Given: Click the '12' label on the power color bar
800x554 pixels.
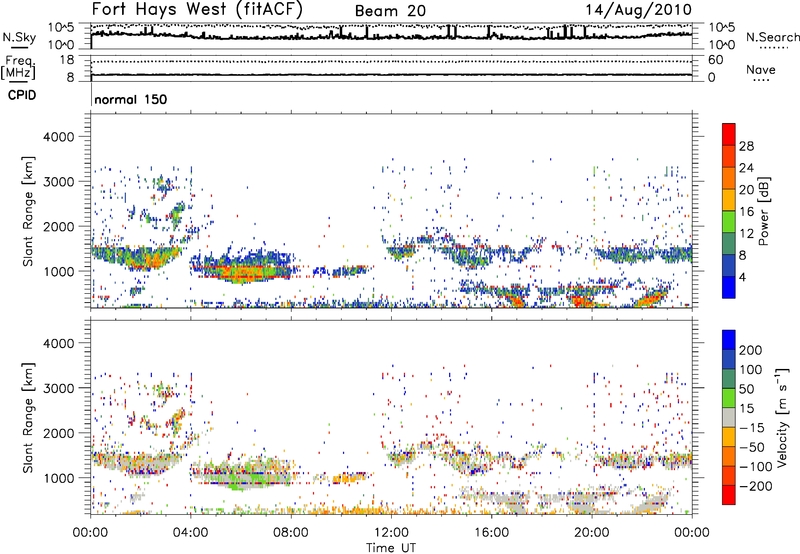Looking at the screenshot, I should 746,234.
